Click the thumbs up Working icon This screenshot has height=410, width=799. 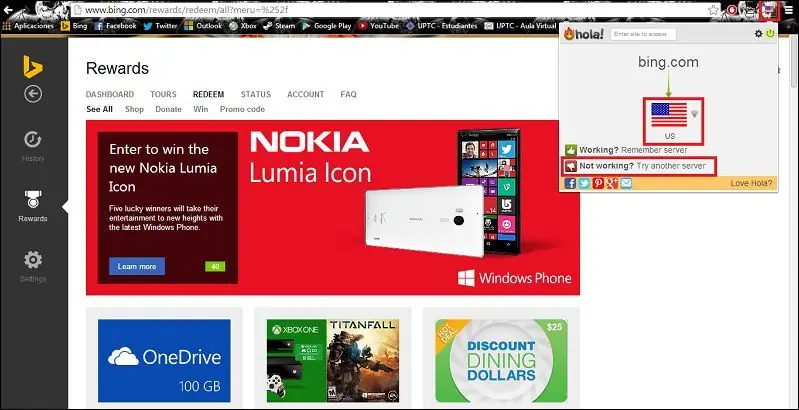[570, 150]
